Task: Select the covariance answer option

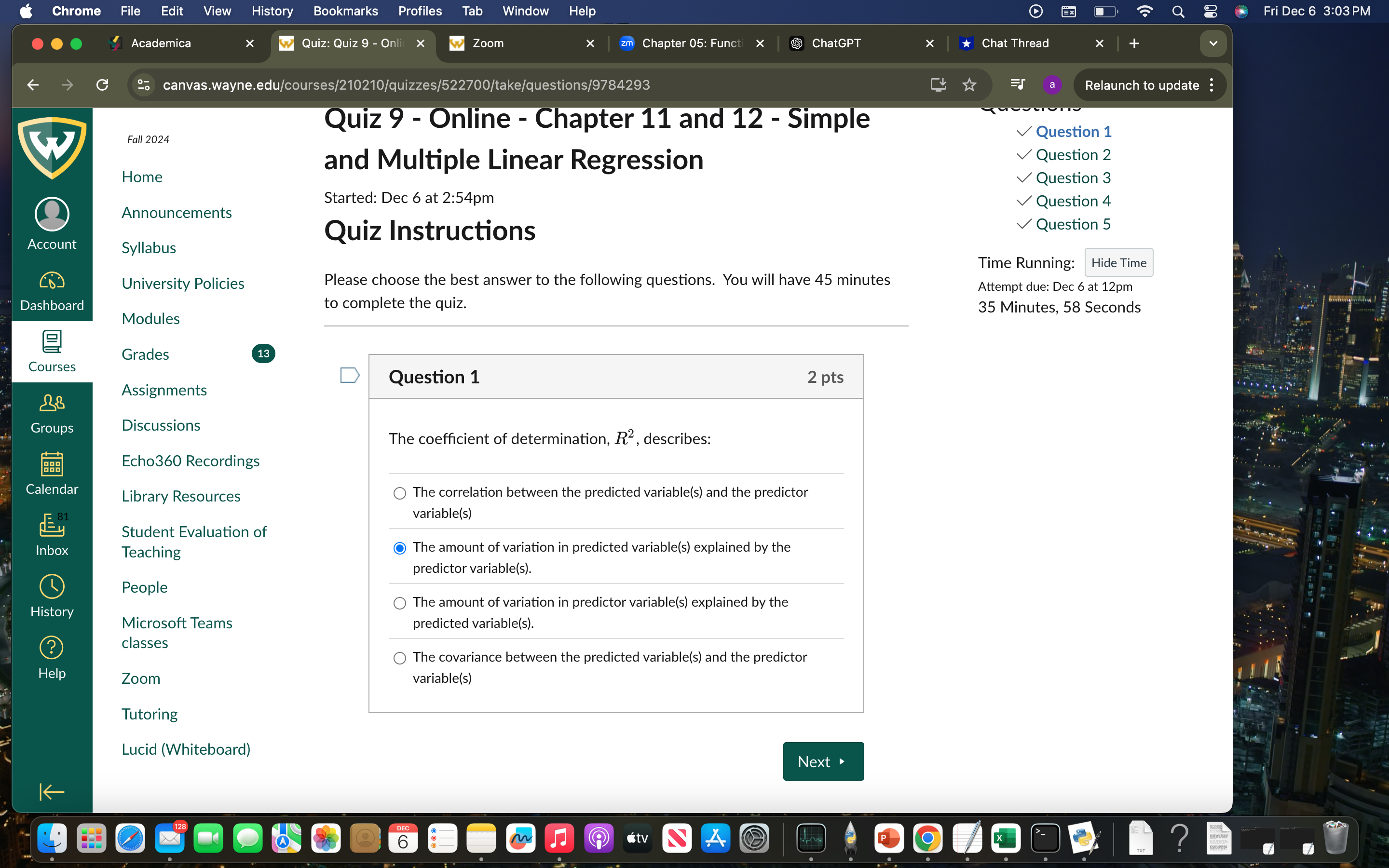Action: point(399,658)
